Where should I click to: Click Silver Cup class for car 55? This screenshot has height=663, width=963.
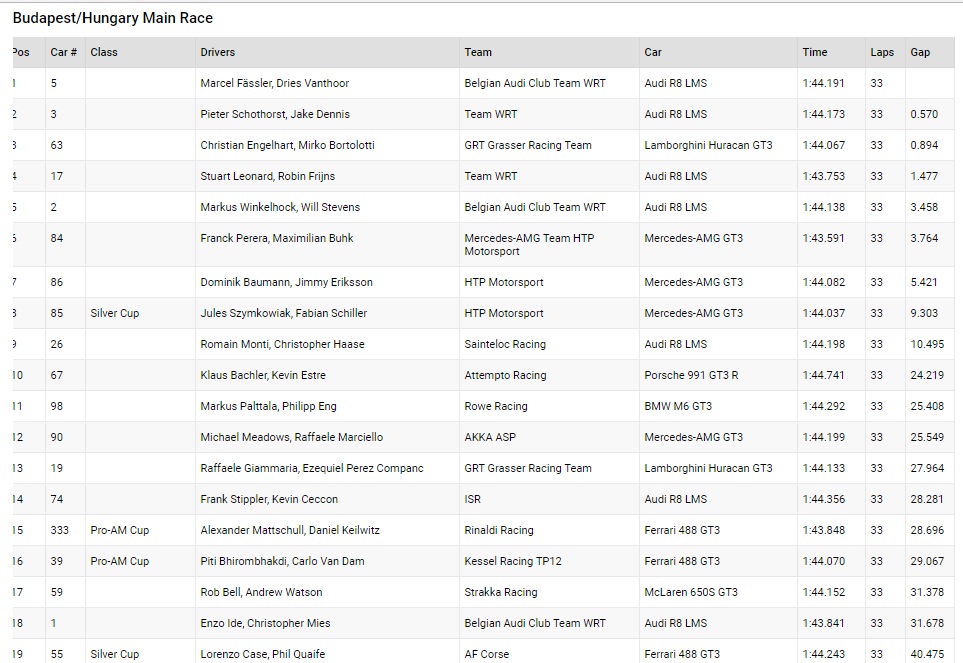(115, 654)
